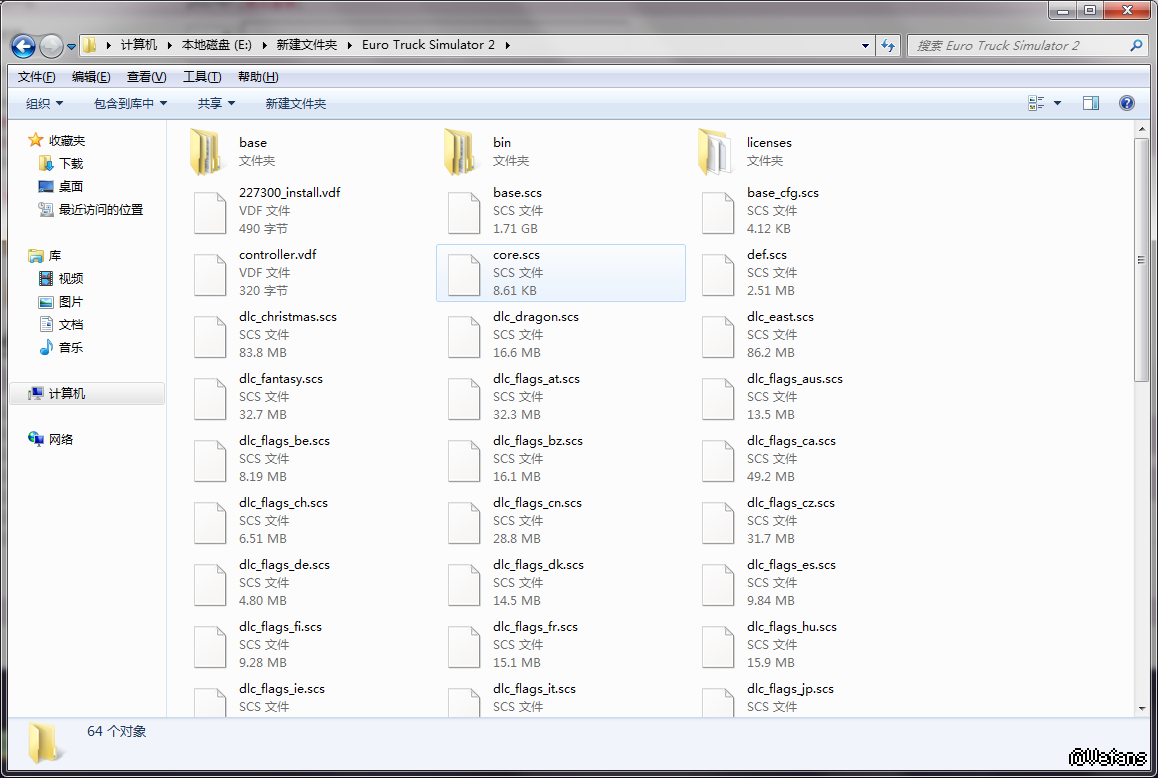Open the view options dropdown arrow
Viewport: 1158px width, 778px height.
[x=1058, y=103]
